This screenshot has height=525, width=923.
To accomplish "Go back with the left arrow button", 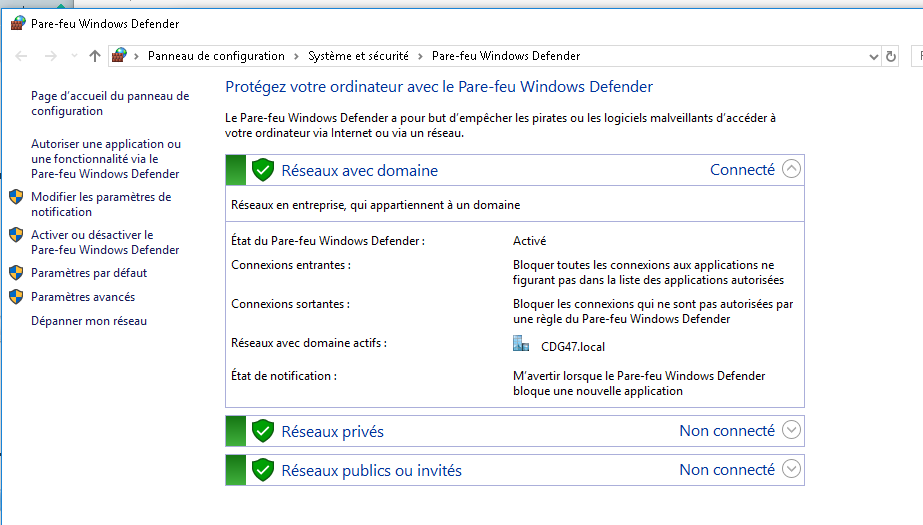I will (x=21, y=56).
